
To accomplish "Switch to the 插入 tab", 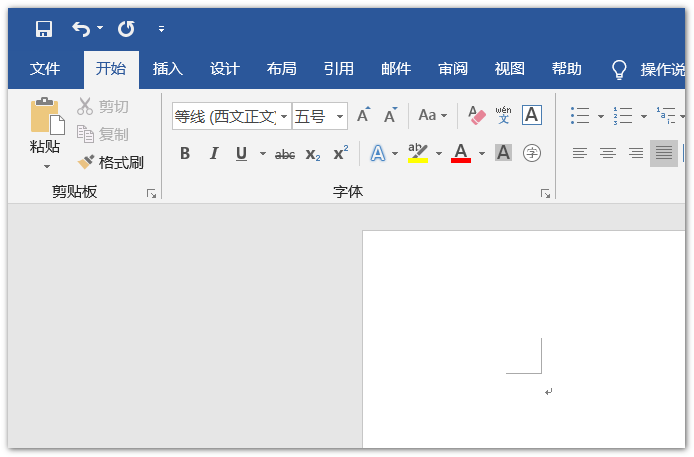I will pos(168,69).
